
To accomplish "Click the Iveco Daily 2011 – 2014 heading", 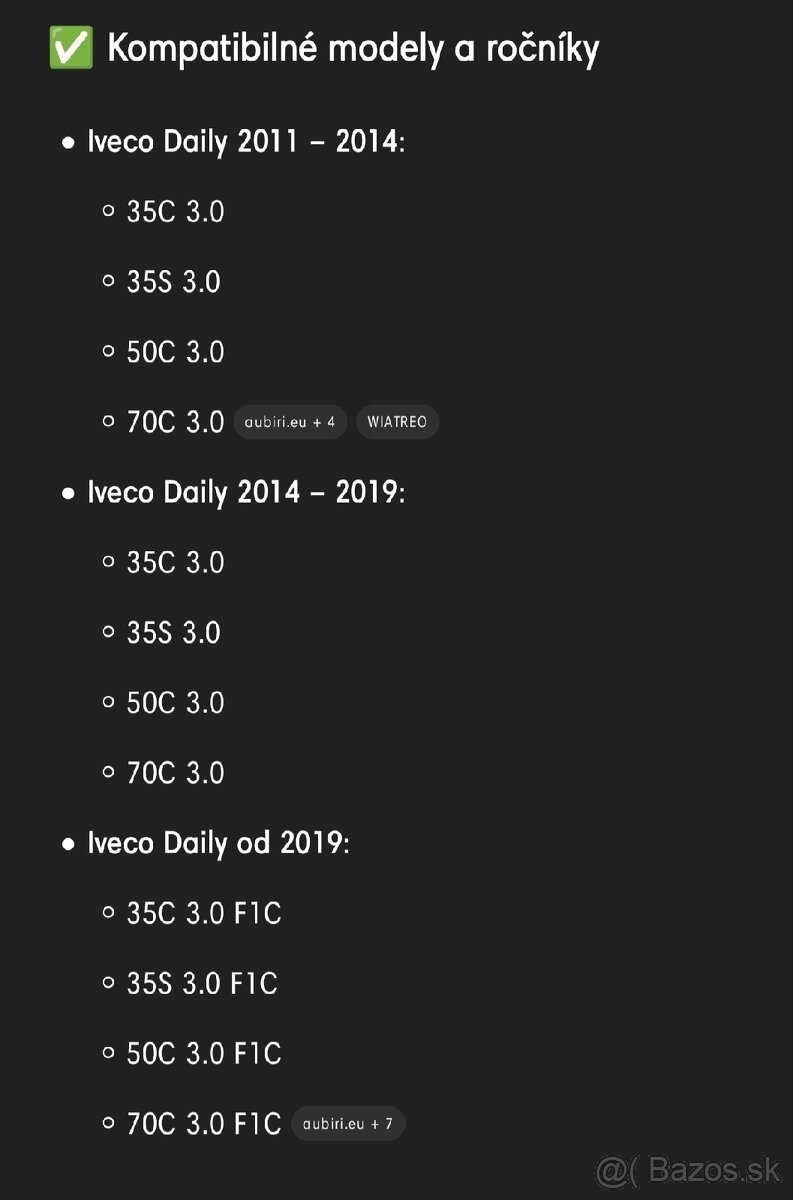I will [244, 141].
